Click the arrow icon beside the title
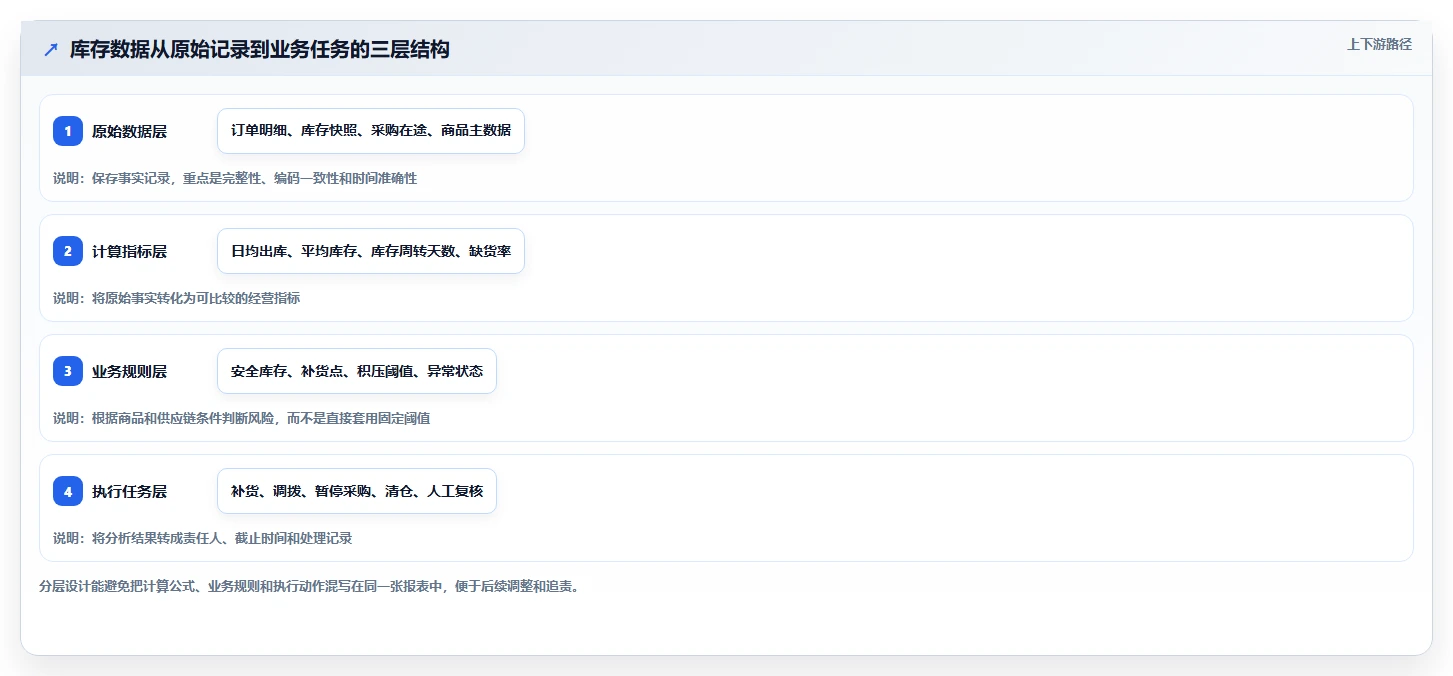The height and width of the screenshot is (676, 1453). (x=51, y=49)
